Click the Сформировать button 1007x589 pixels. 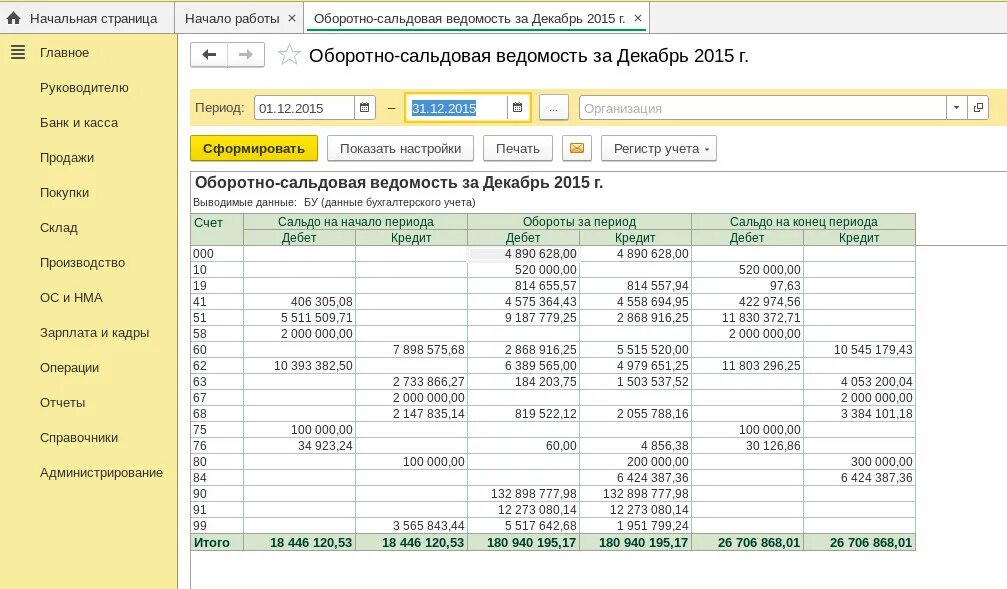(x=254, y=148)
